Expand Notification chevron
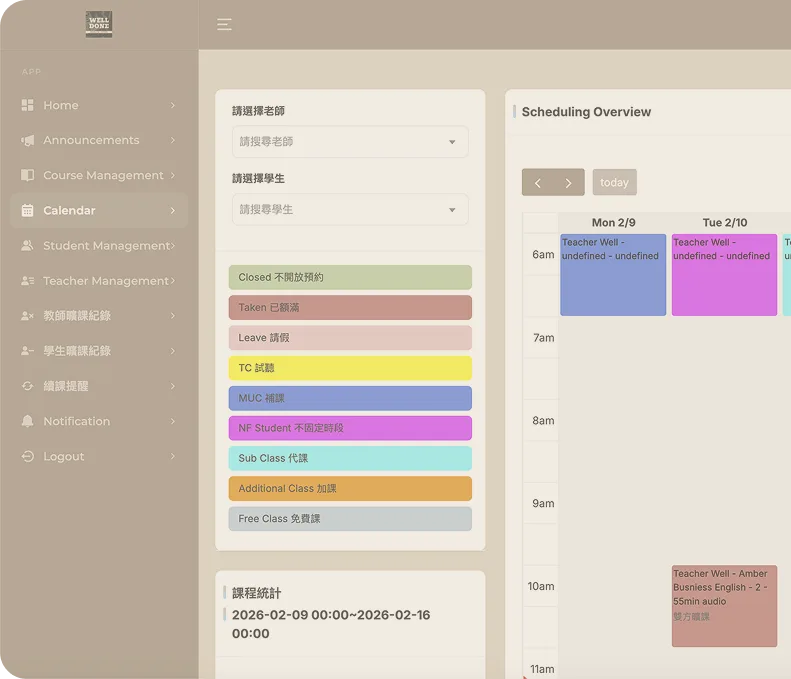Image resolution: width=791 pixels, height=679 pixels. (x=173, y=421)
